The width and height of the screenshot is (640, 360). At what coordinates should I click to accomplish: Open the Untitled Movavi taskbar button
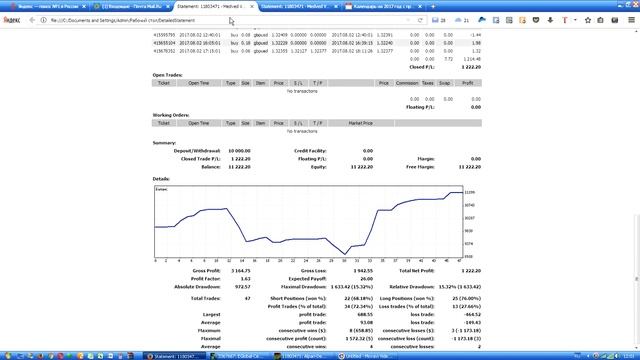(368, 356)
